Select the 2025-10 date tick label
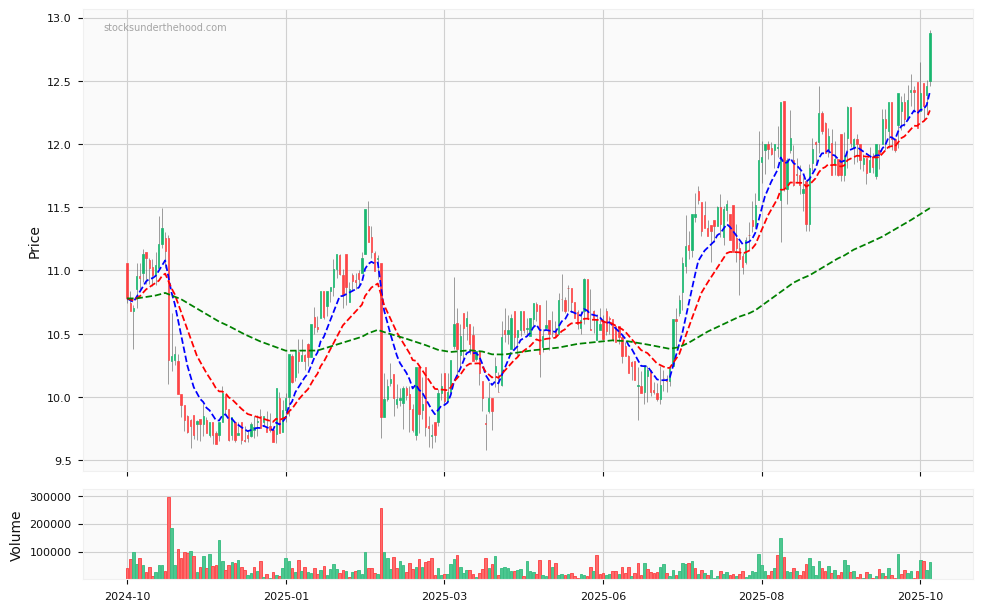 pyautogui.click(x=920, y=596)
